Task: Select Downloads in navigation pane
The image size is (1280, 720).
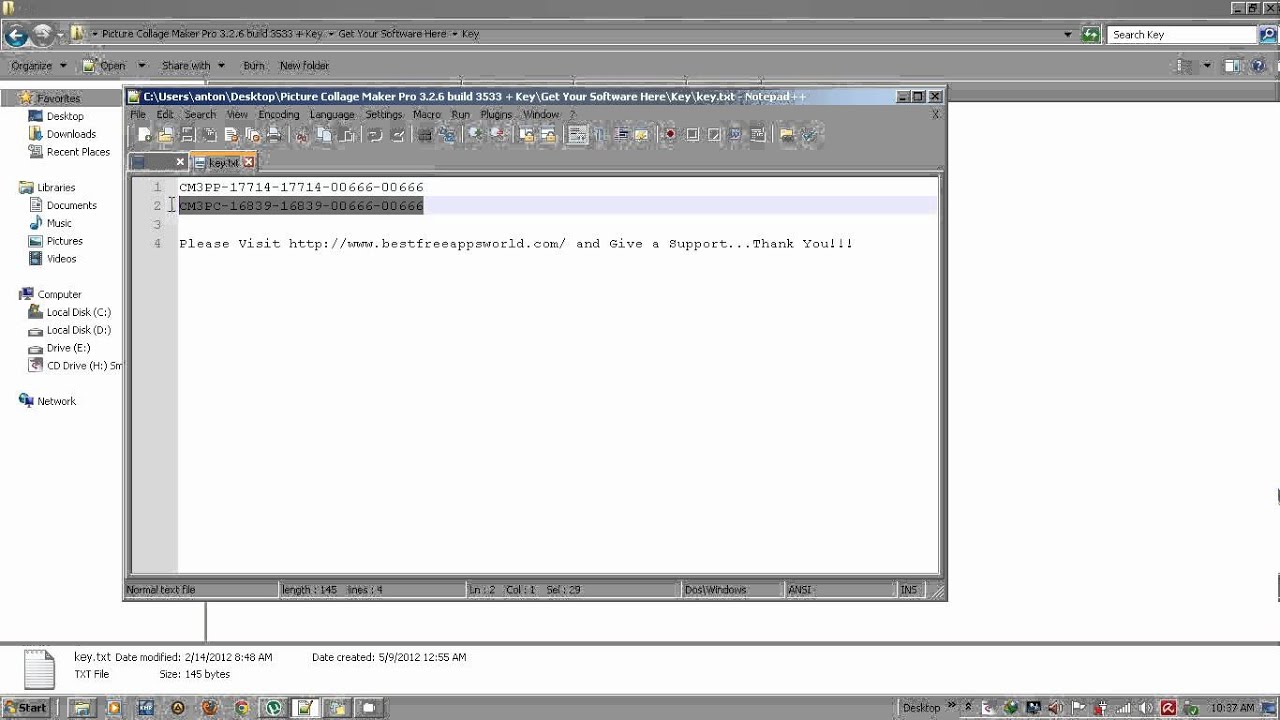Action: pyautogui.click(x=71, y=134)
